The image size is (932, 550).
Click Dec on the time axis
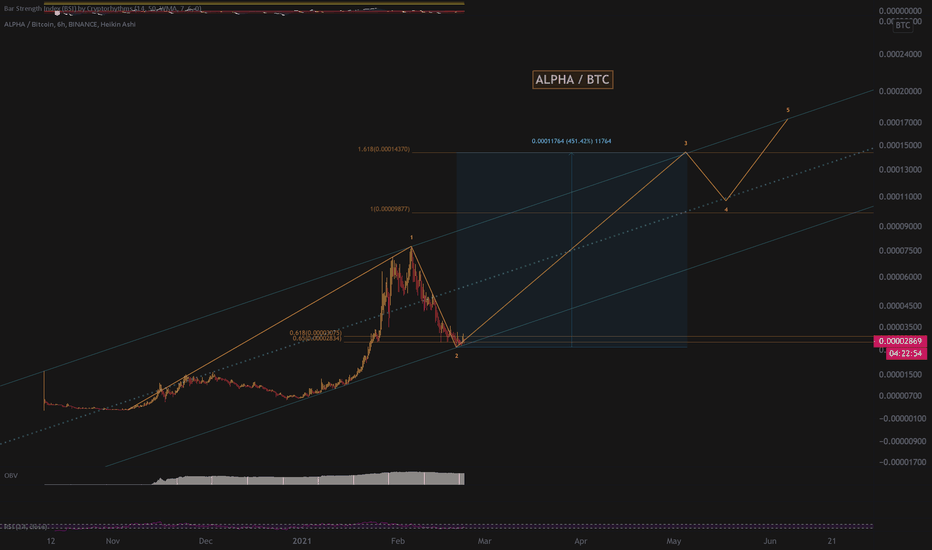206,541
